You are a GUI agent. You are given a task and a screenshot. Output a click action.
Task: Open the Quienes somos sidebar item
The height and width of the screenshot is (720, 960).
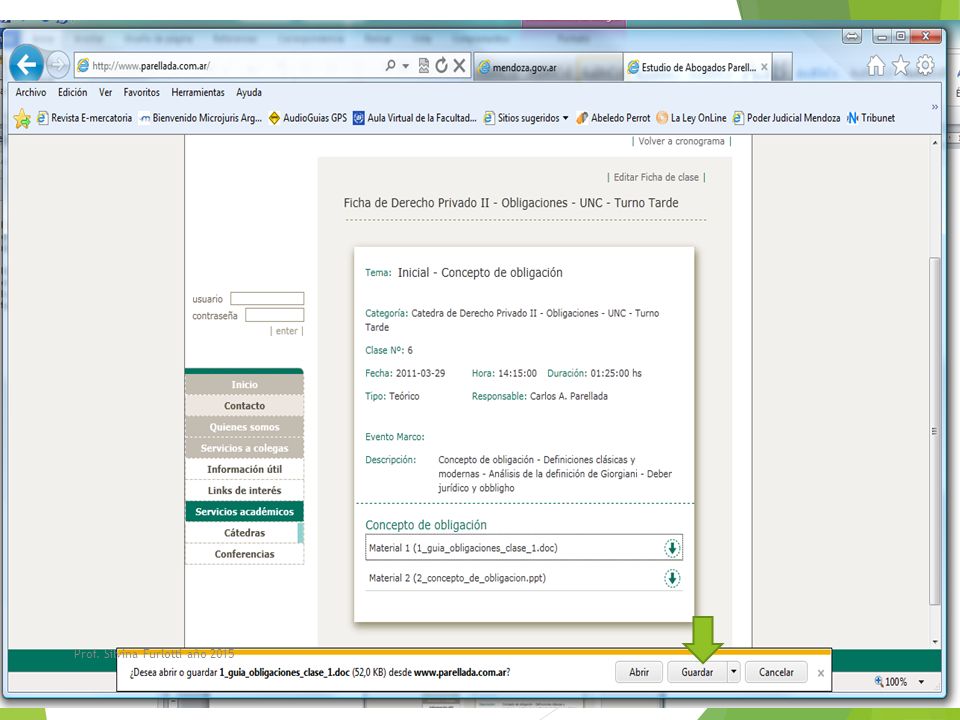point(244,427)
